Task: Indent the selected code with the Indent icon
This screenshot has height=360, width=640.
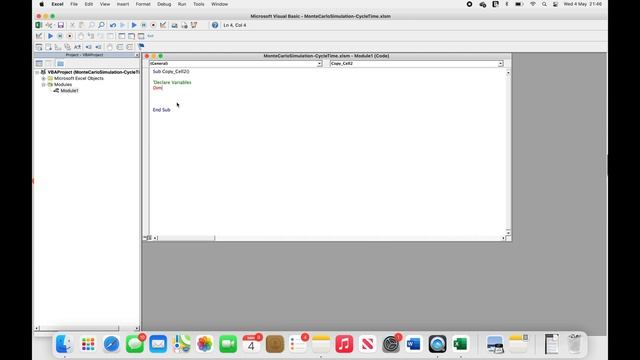Action: (89, 47)
